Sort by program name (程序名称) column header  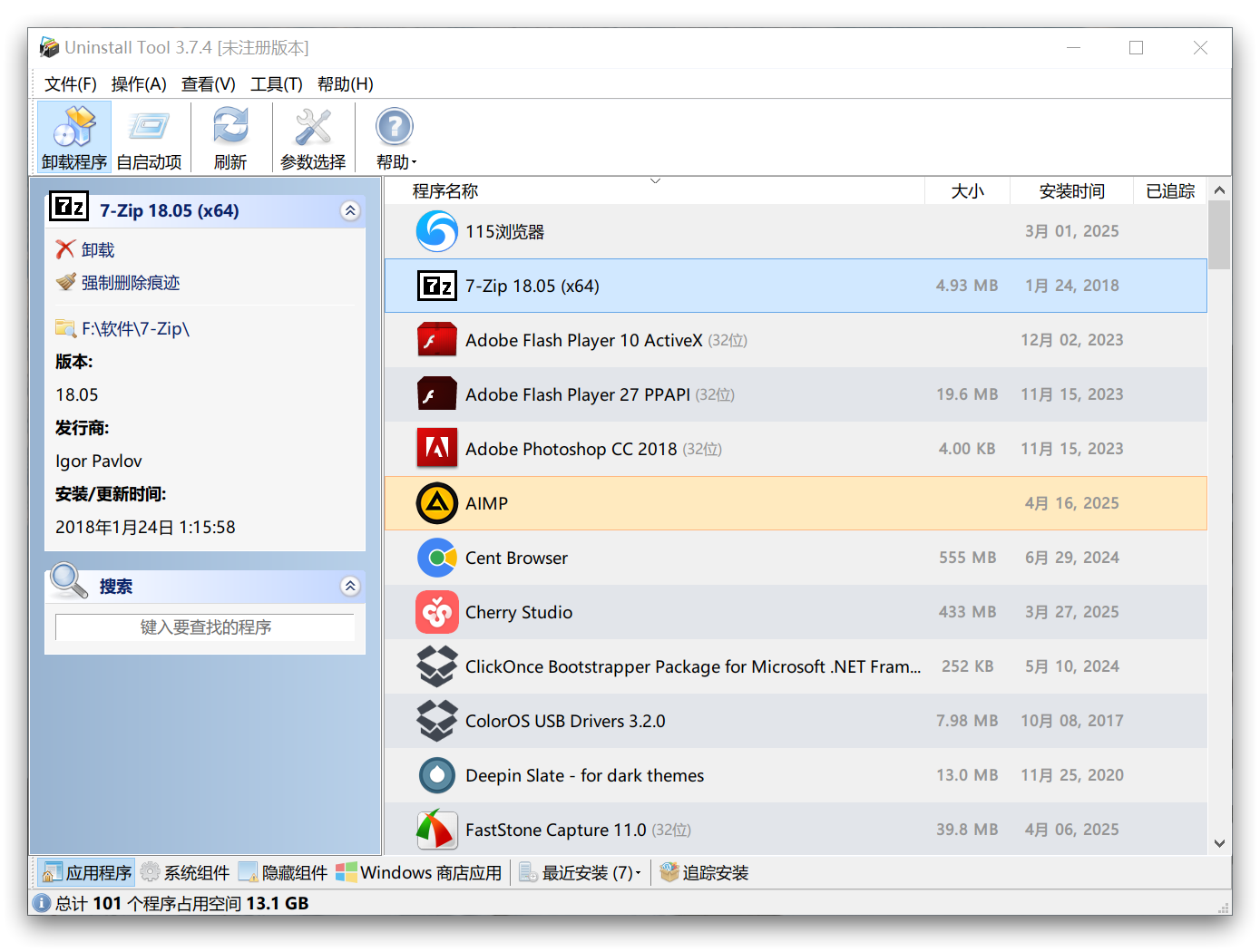coord(654,191)
